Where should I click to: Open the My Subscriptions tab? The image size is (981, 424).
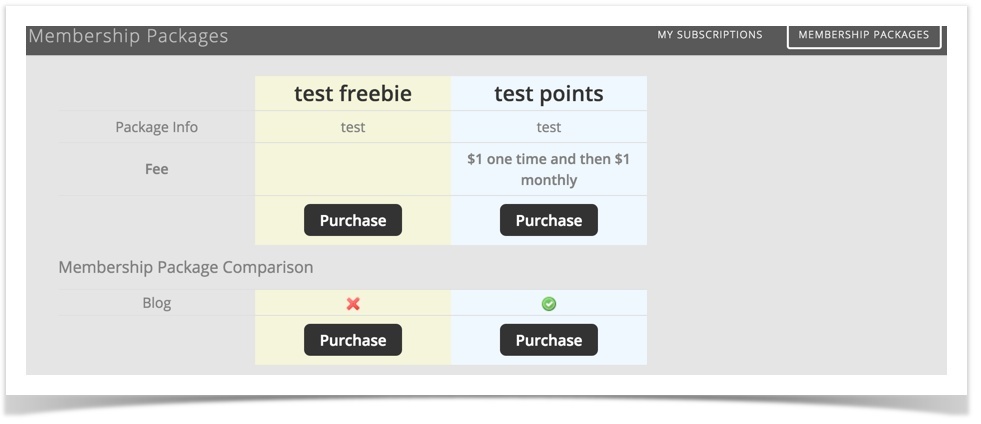coord(709,35)
